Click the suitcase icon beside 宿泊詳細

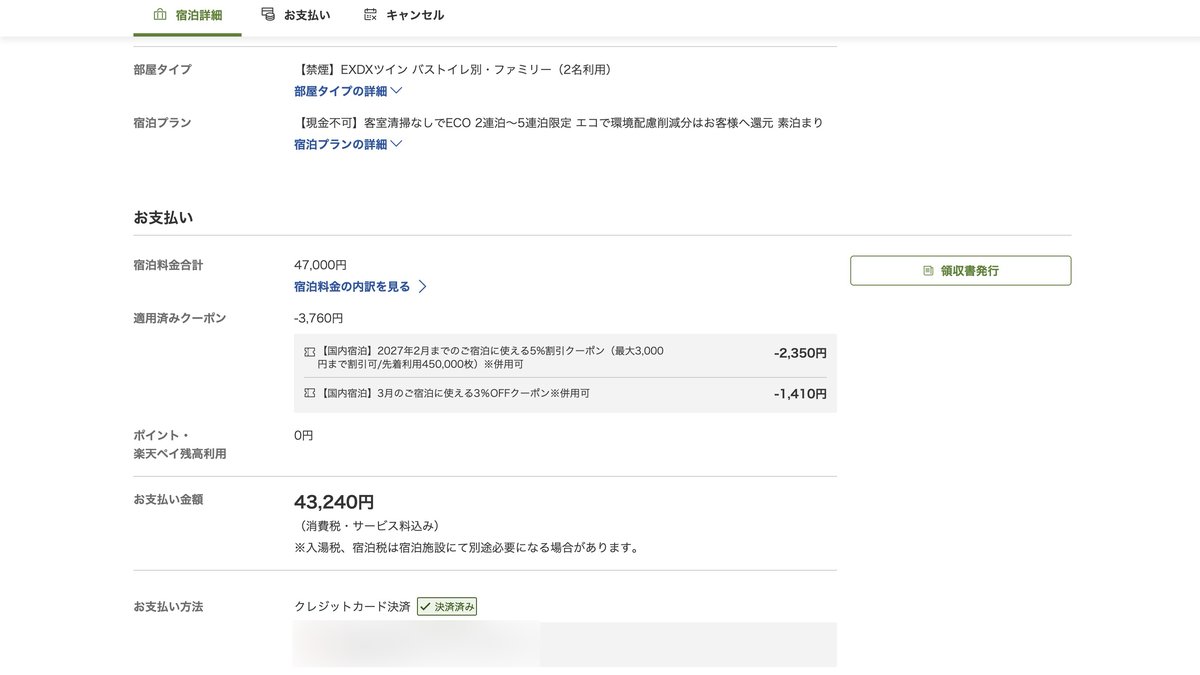point(160,15)
